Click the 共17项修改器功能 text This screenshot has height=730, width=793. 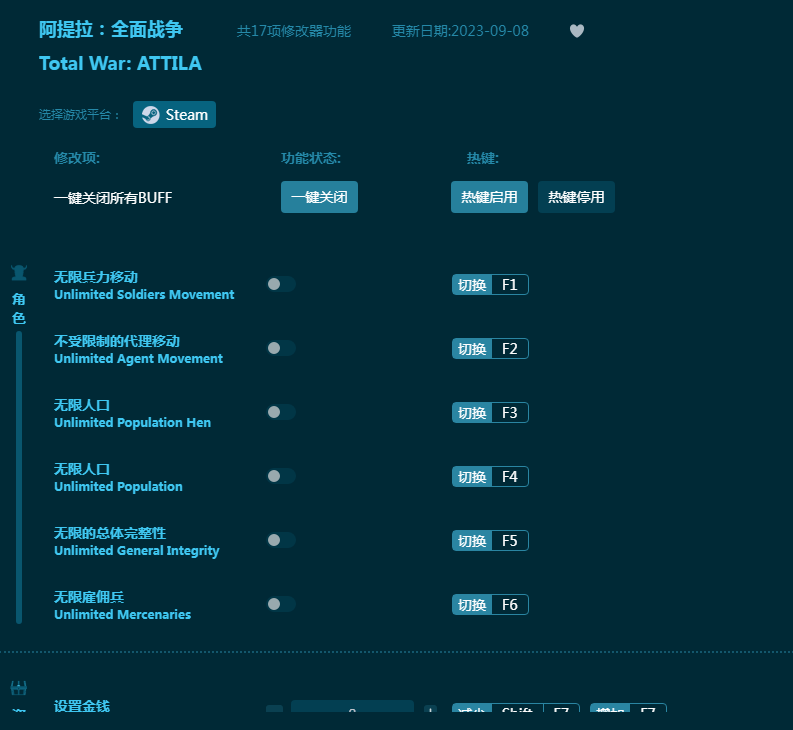[294, 31]
